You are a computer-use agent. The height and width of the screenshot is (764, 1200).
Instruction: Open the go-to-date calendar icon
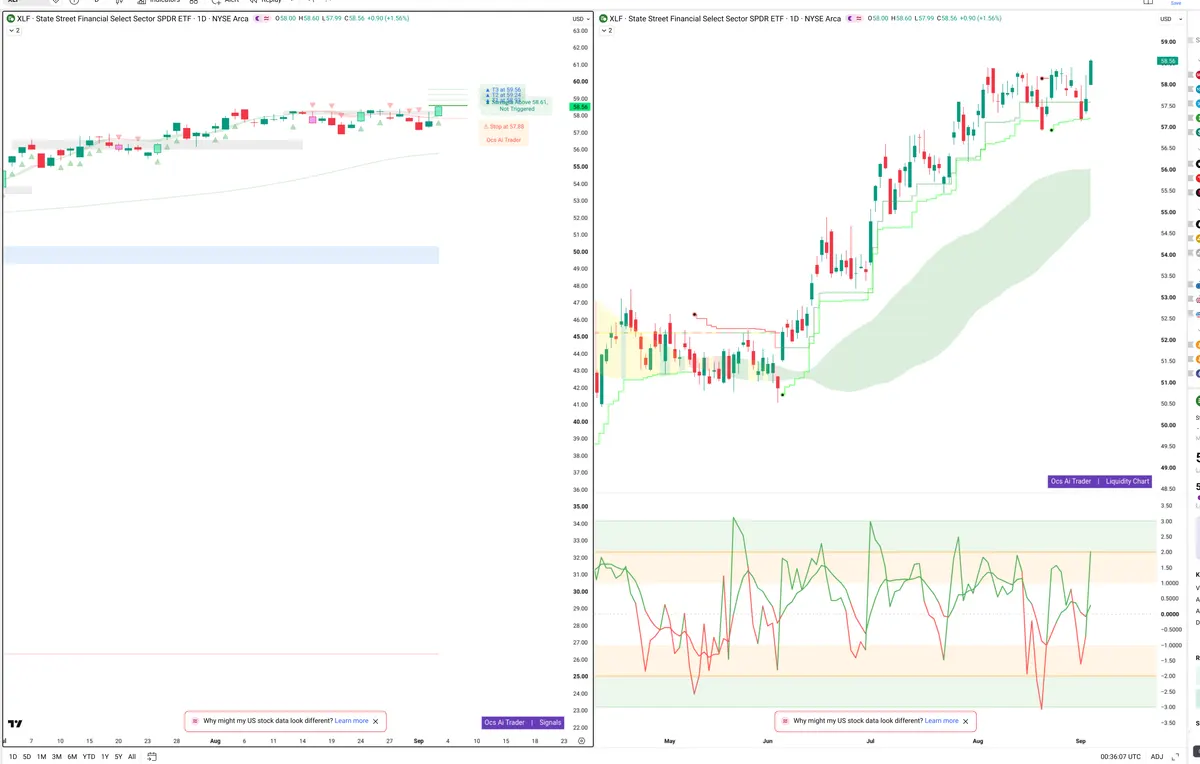pos(152,757)
